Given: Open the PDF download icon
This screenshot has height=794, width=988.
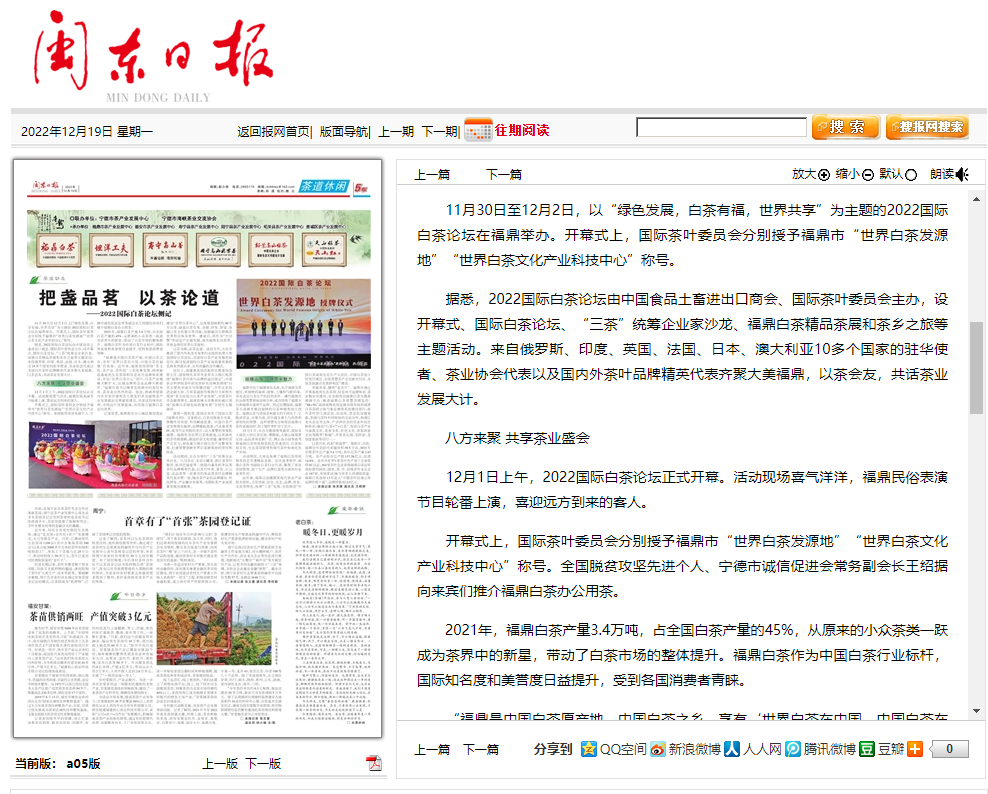Looking at the screenshot, I should (x=374, y=763).
